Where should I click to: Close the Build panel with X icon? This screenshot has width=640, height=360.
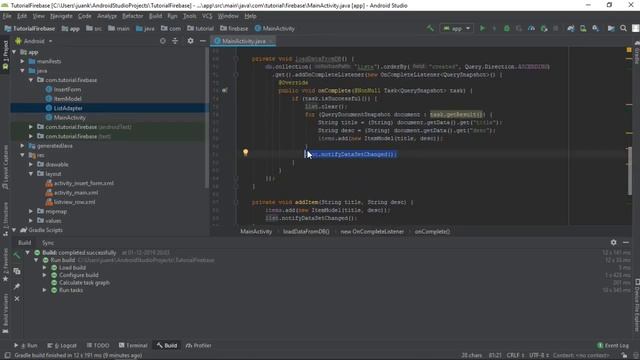(x=17, y=299)
